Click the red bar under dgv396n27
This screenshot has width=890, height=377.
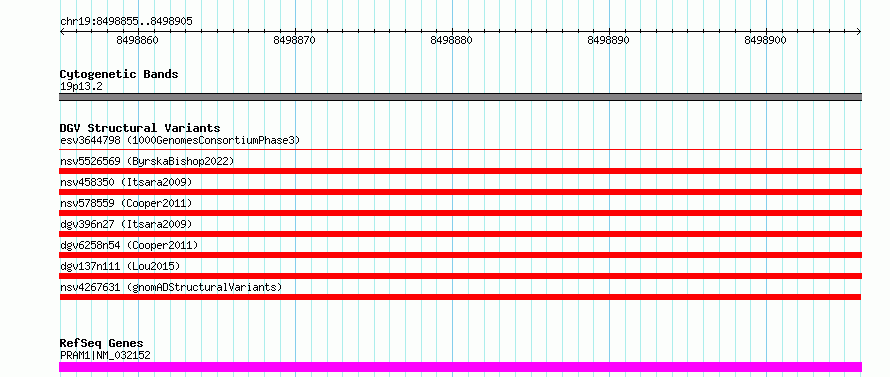tap(460, 234)
